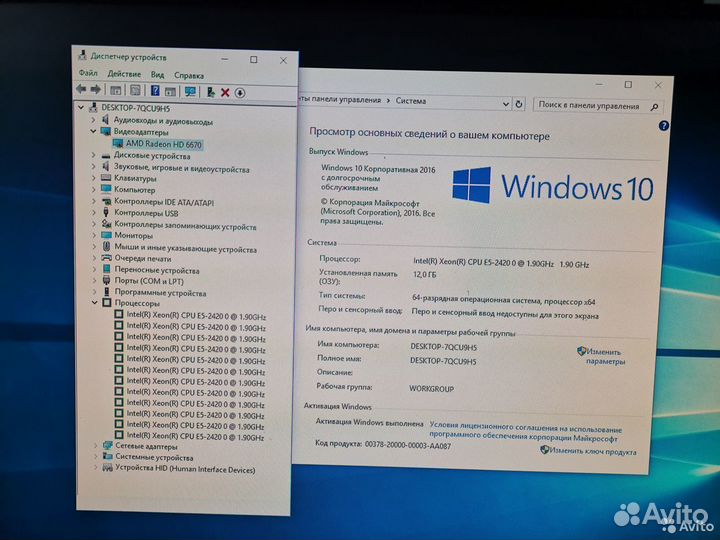Expand the Контроллеры USB category
720x540 pixels.
95,213
